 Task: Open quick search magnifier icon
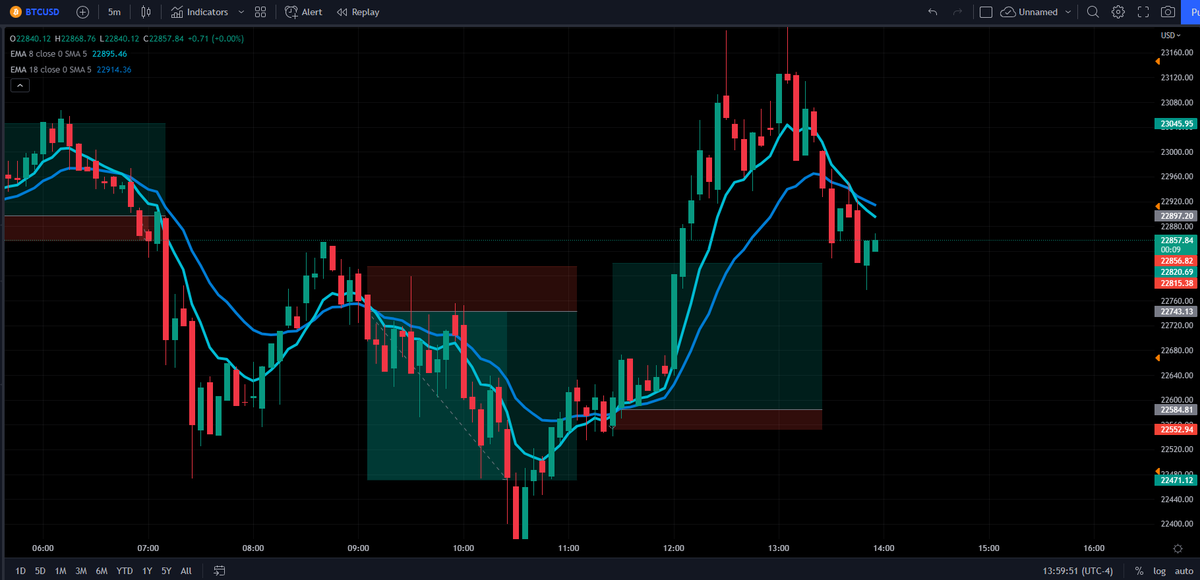coord(1092,12)
